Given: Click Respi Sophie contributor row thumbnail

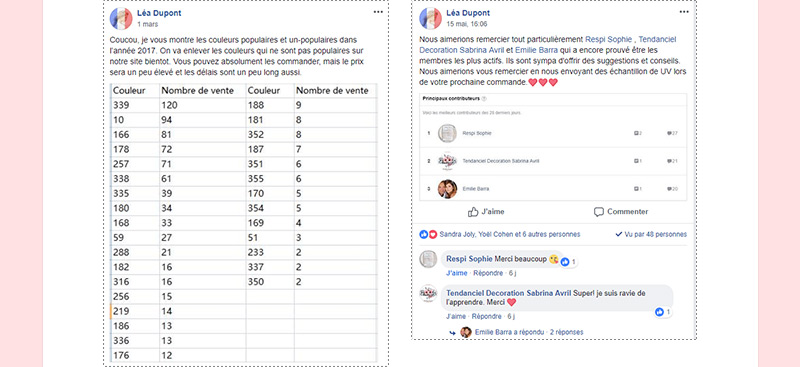Looking at the screenshot, I should pyautogui.click(x=447, y=133).
